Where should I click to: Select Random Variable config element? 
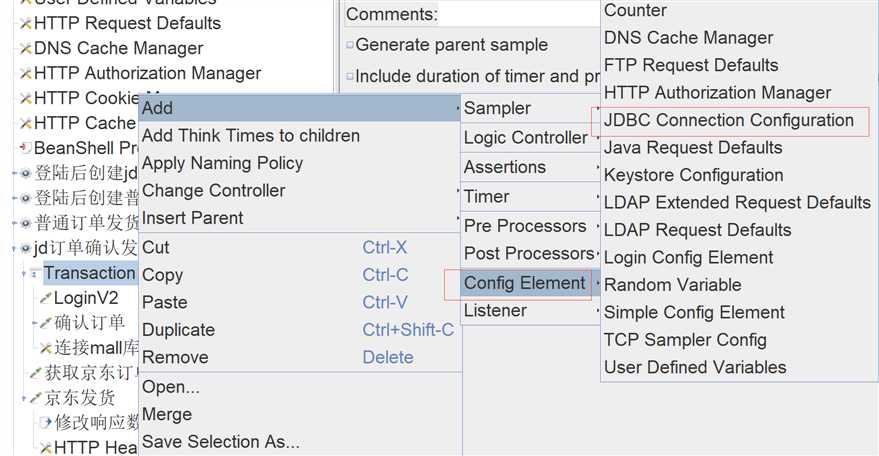point(672,284)
